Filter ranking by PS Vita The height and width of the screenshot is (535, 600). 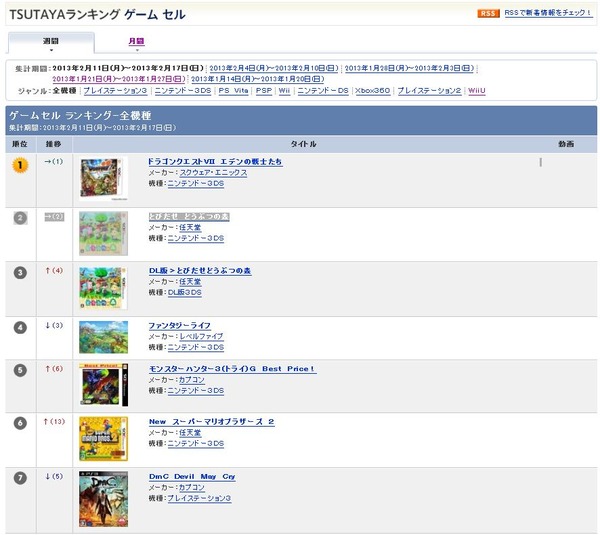pyautogui.click(x=233, y=91)
